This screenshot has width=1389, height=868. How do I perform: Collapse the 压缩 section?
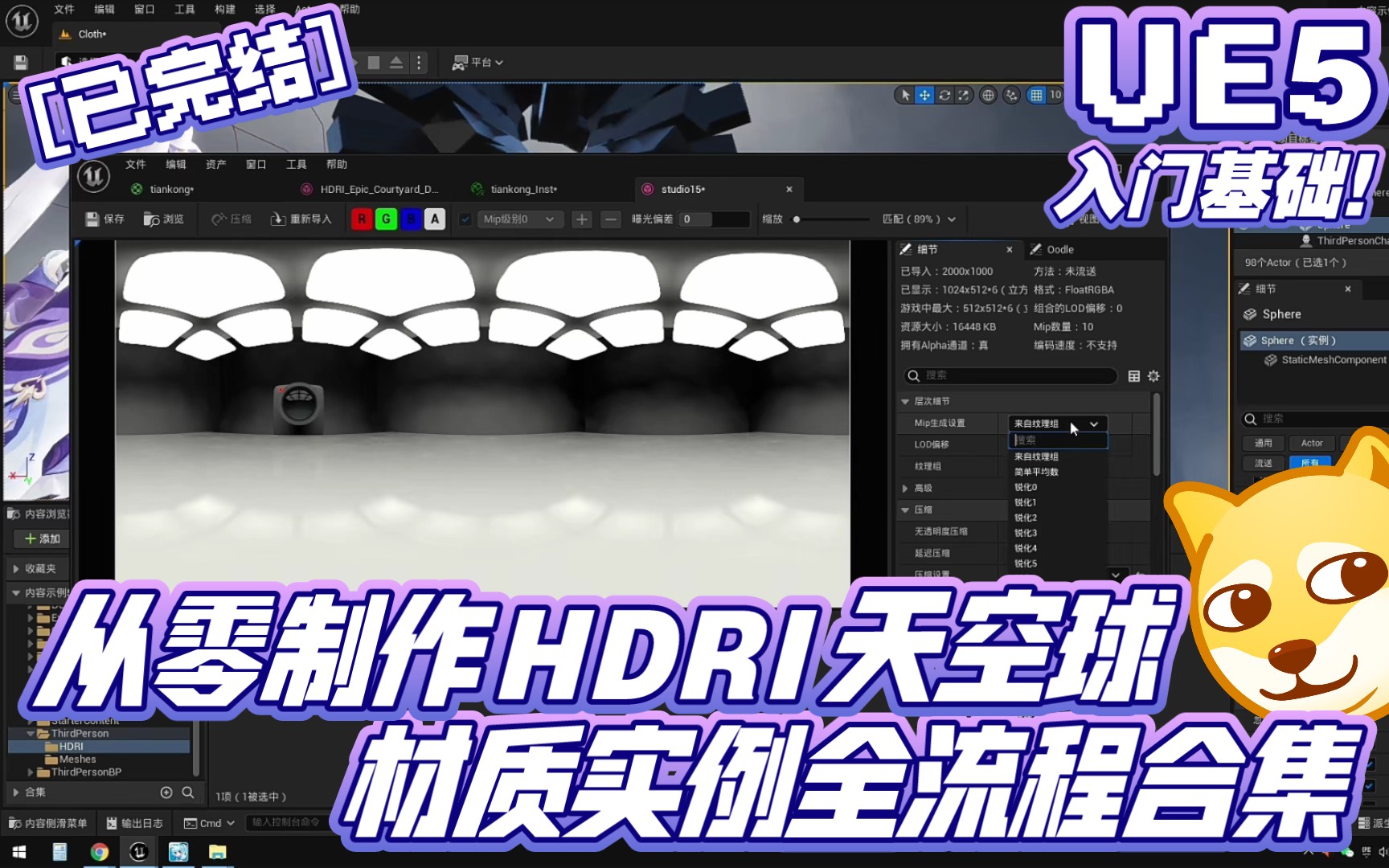pos(905,510)
